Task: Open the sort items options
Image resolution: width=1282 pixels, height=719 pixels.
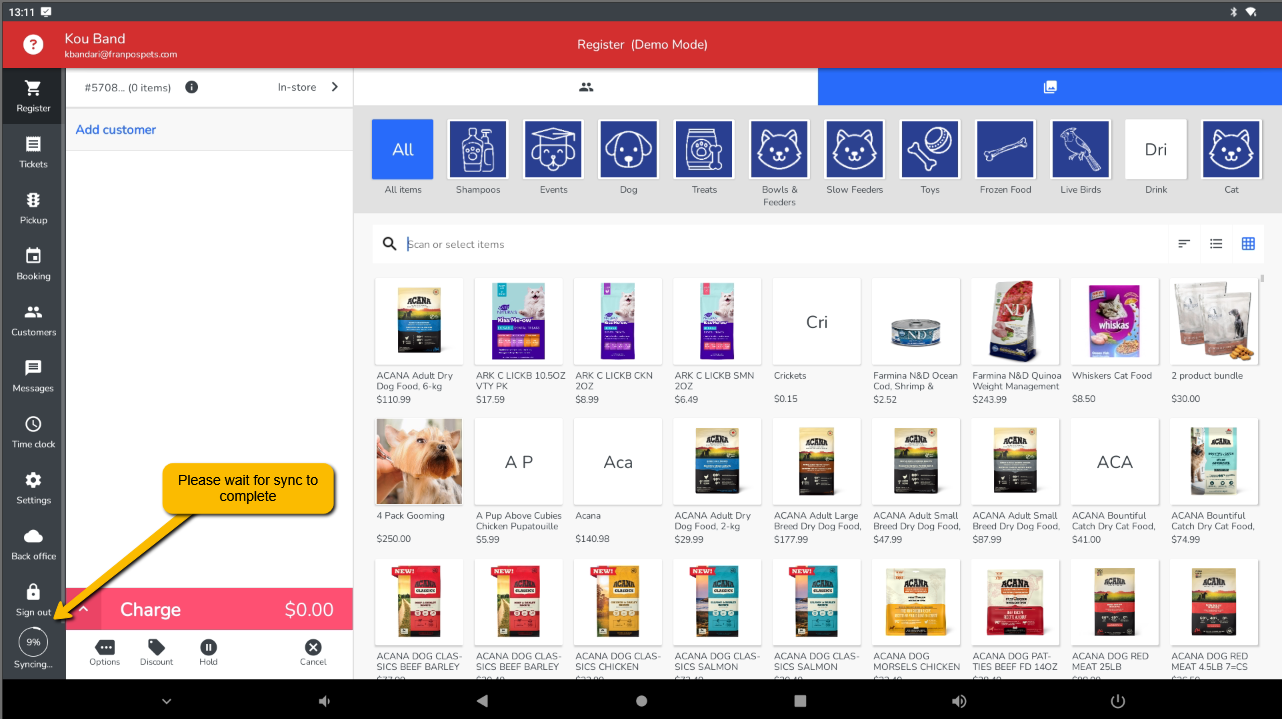Action: point(1184,244)
